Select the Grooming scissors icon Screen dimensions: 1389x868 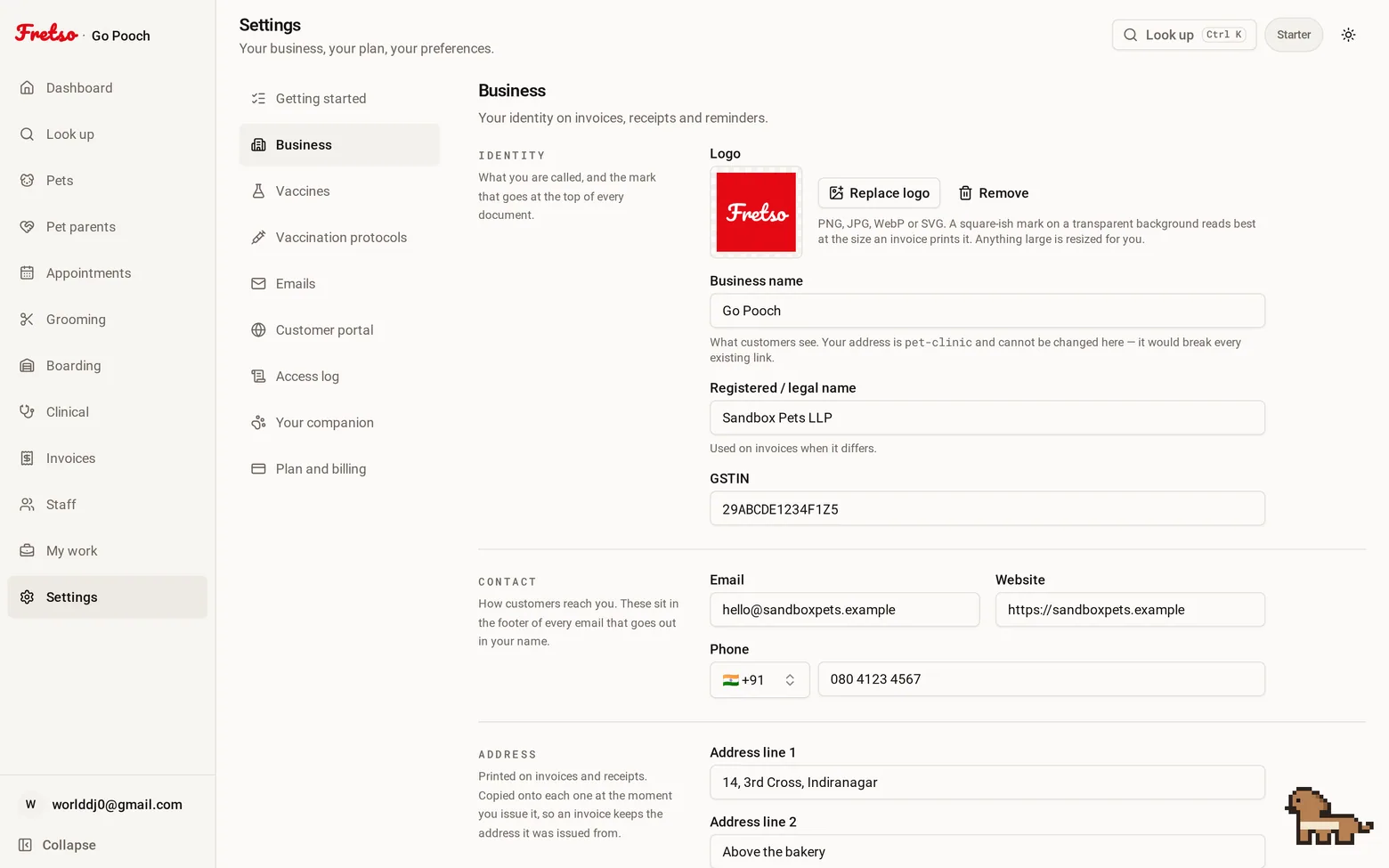click(x=27, y=320)
